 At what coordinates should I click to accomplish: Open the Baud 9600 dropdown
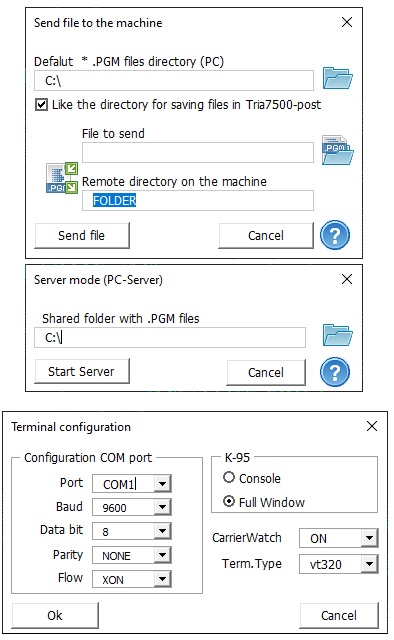pyautogui.click(x=162, y=507)
